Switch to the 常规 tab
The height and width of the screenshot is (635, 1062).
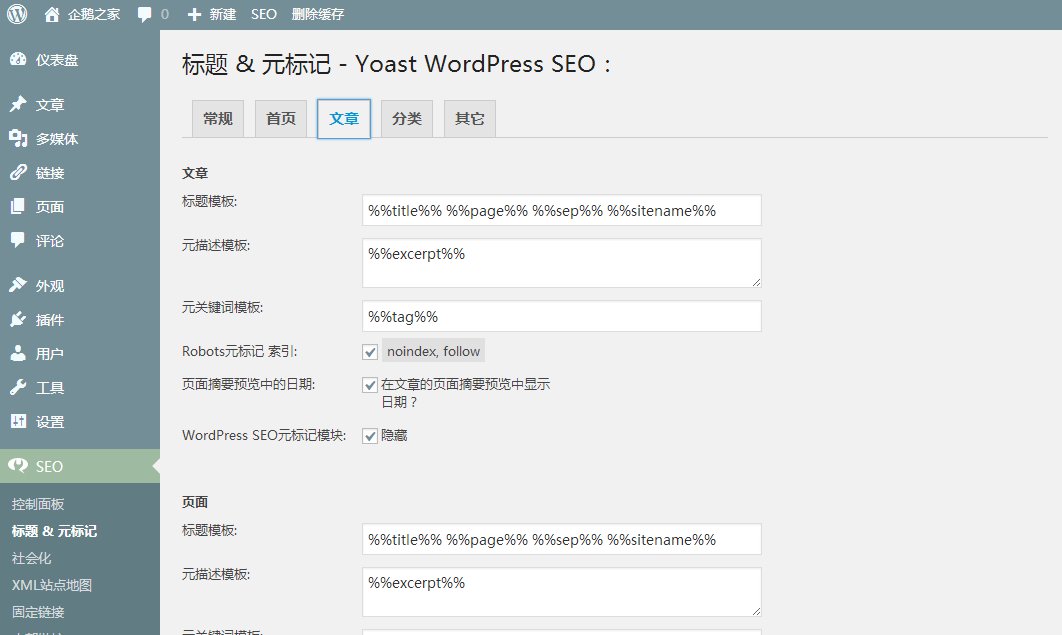218,118
